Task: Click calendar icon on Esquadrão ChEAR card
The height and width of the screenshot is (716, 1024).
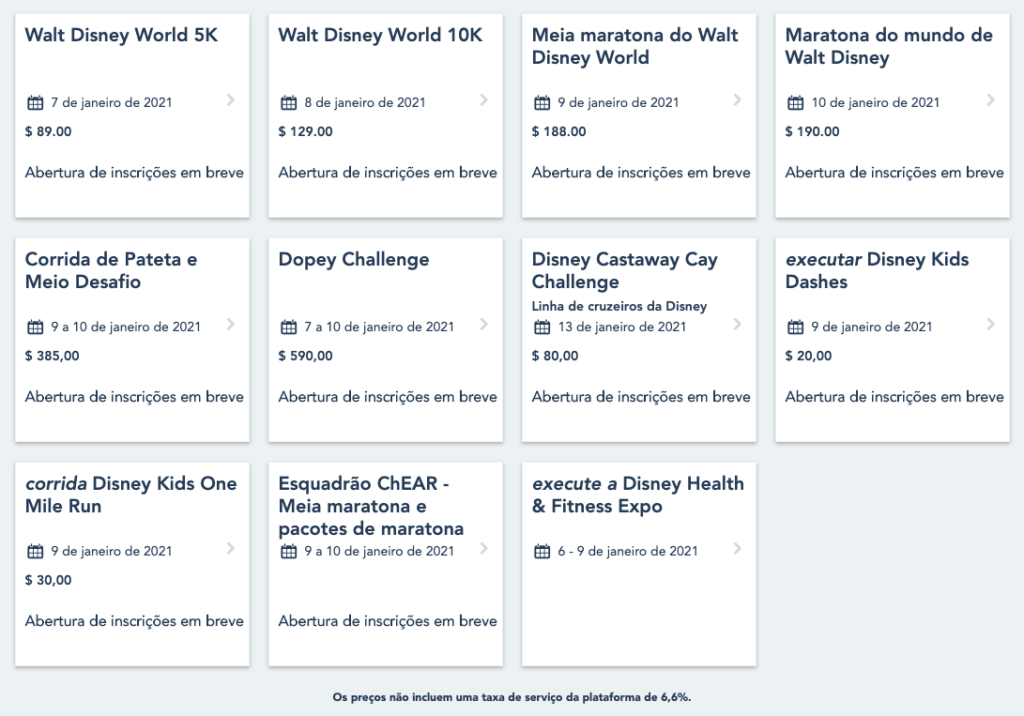Action: [x=288, y=551]
